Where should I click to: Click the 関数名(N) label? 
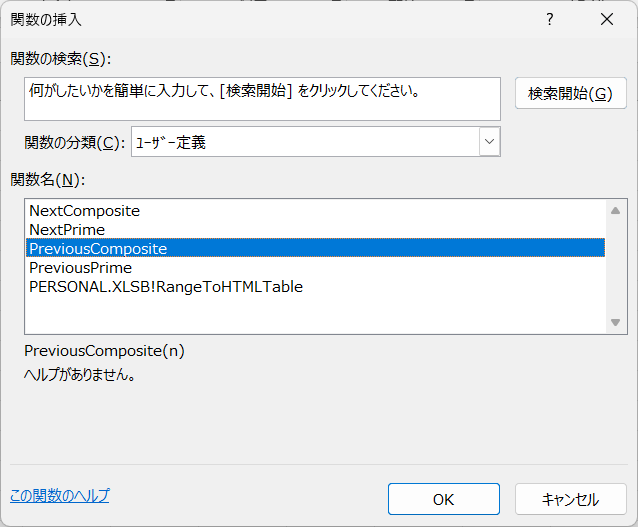point(48,179)
